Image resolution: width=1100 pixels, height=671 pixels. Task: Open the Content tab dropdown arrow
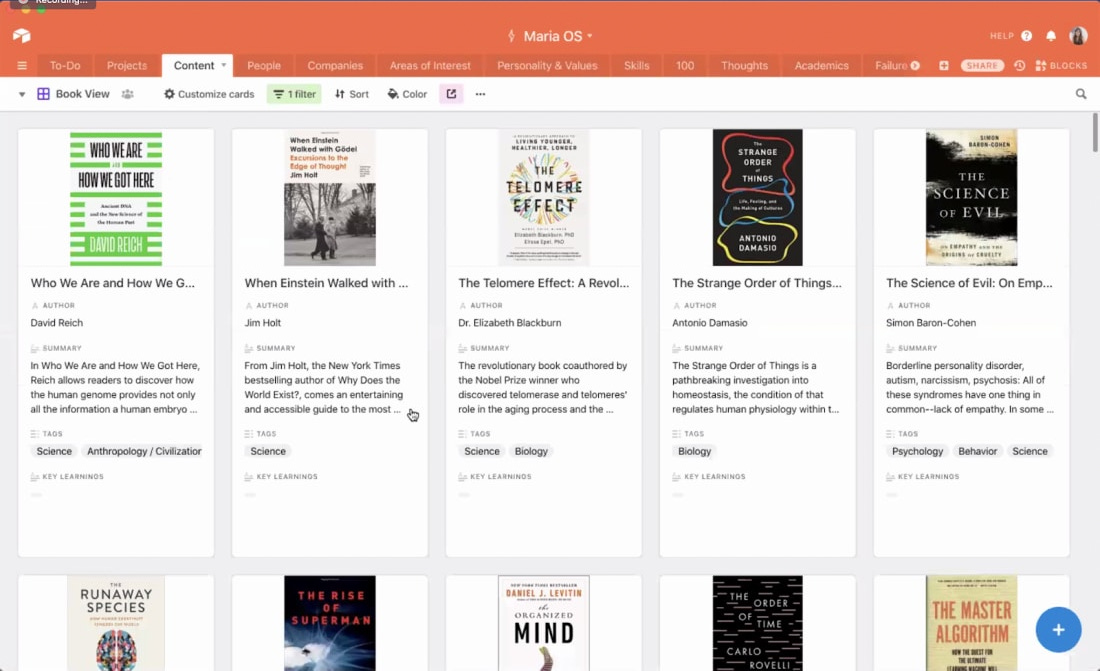point(224,65)
